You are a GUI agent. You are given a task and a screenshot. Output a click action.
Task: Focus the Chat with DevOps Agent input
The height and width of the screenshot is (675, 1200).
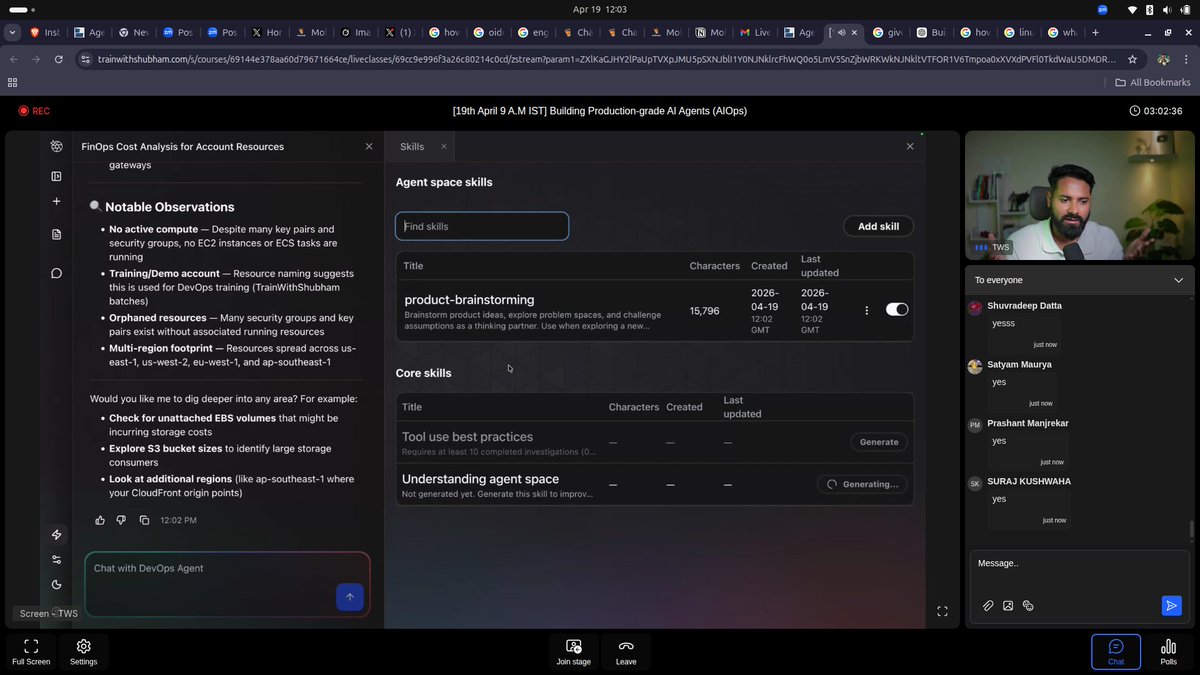227,584
